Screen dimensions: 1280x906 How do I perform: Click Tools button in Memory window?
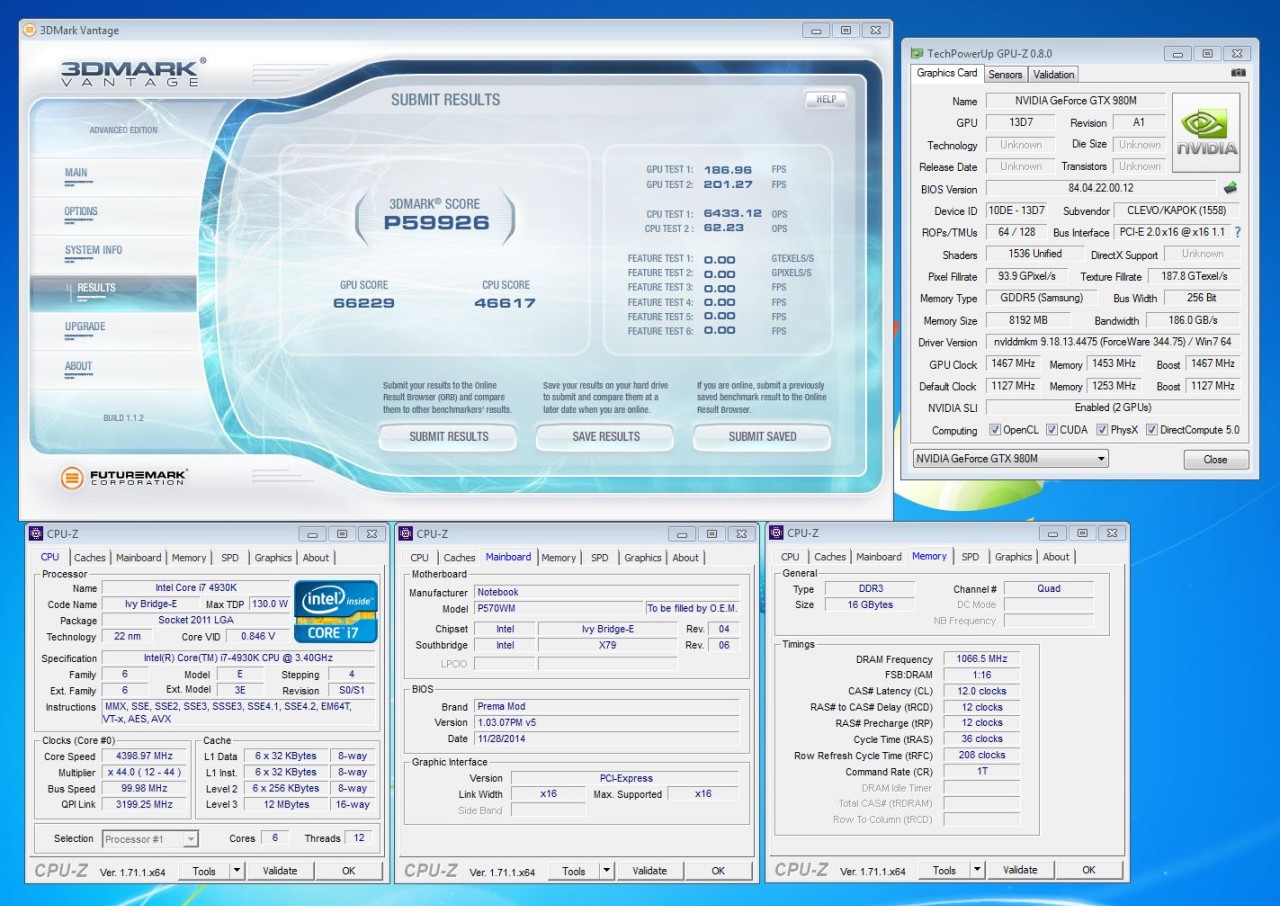point(944,870)
